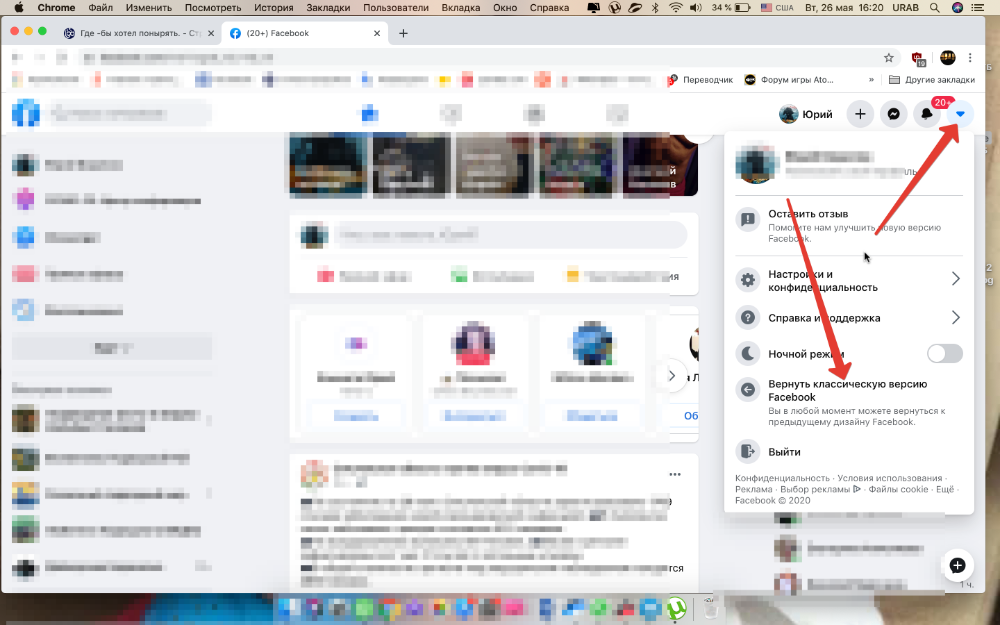Open Настройки и конфиденциальность menu entry
Image resolution: width=1000 pixels, height=625 pixels.
849,281
